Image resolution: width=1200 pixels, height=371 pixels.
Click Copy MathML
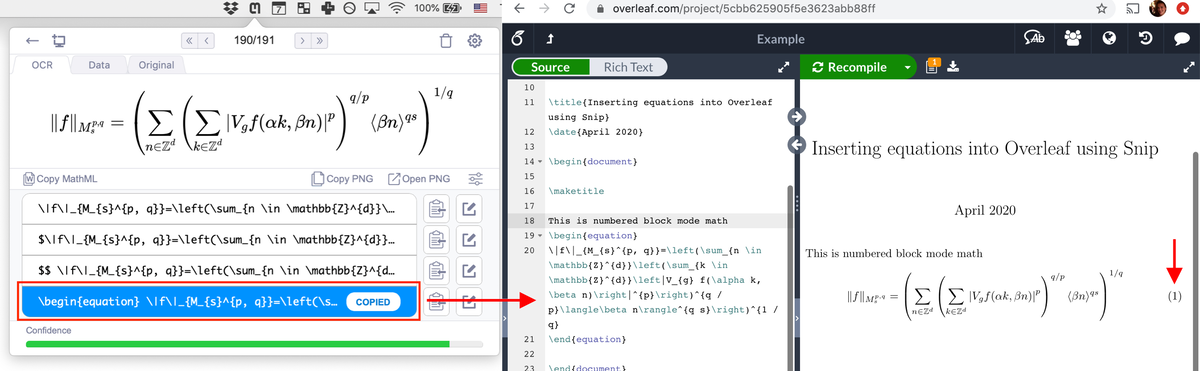click(62, 179)
